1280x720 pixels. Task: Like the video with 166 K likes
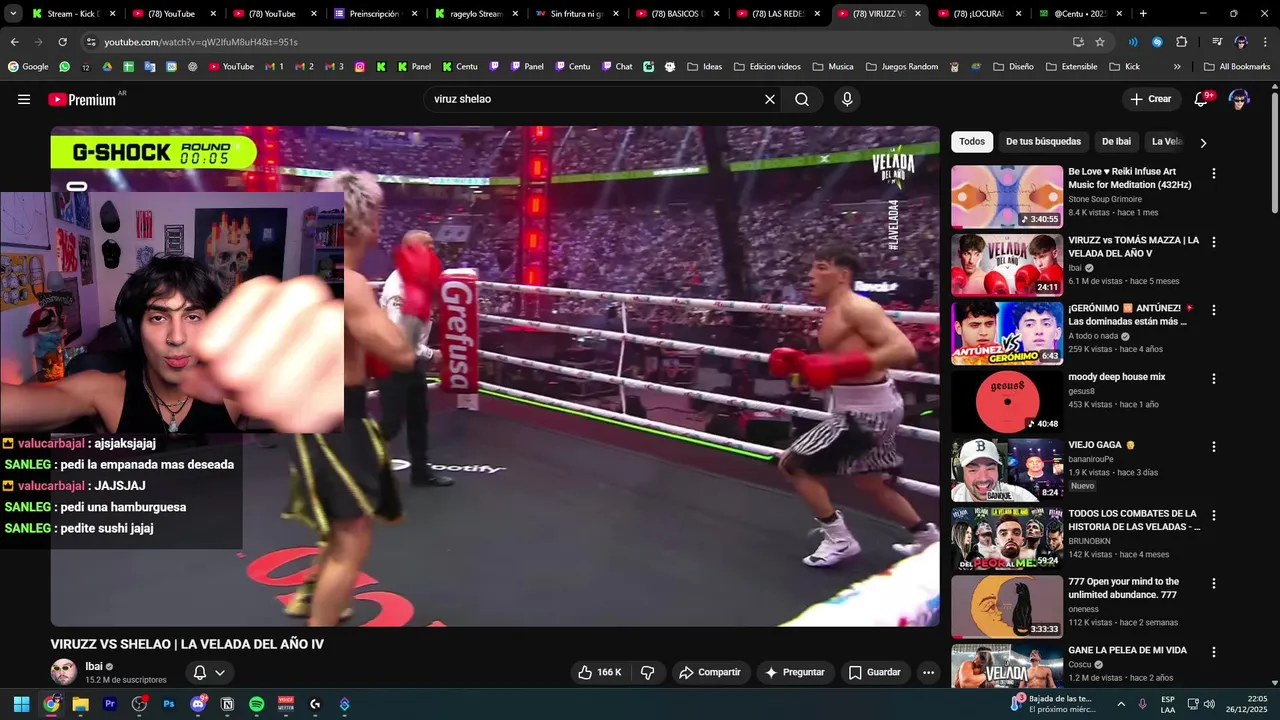600,672
